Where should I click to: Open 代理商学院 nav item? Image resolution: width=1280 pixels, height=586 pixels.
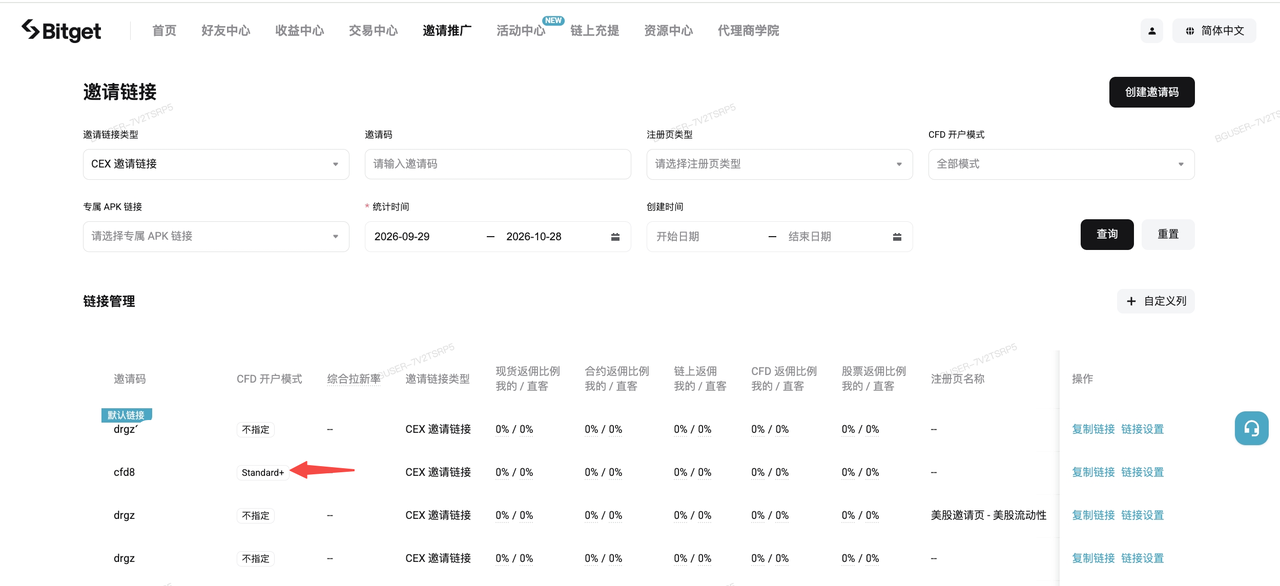[x=748, y=31]
